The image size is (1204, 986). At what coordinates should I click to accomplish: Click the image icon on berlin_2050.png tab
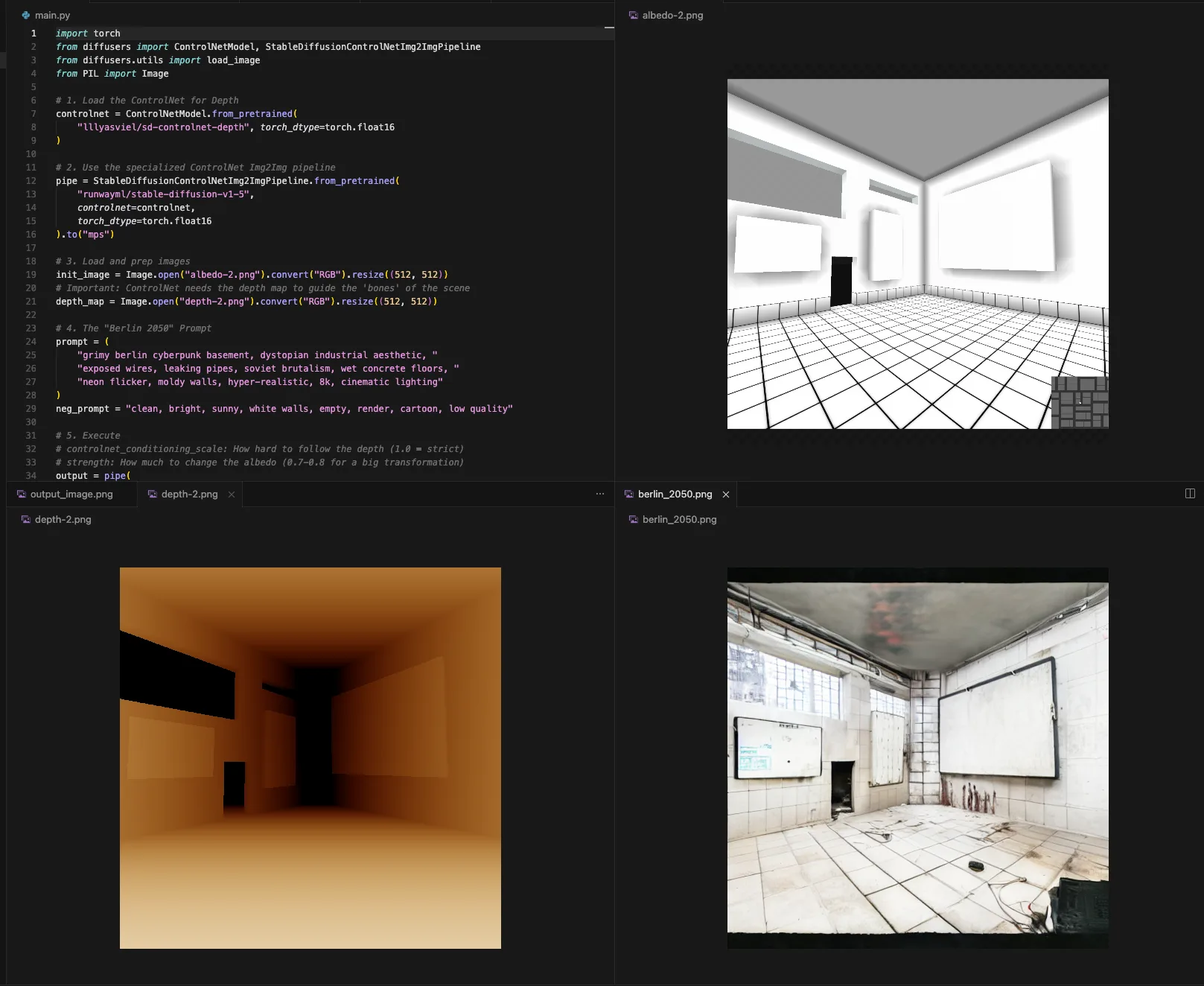click(629, 494)
